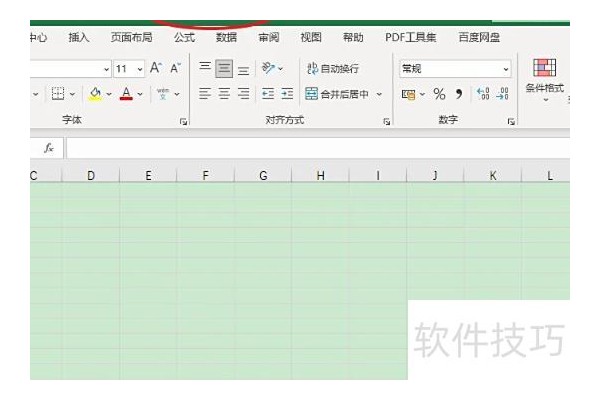This screenshot has width=600, height=400.
Task: Select column L header
Action: (546, 175)
